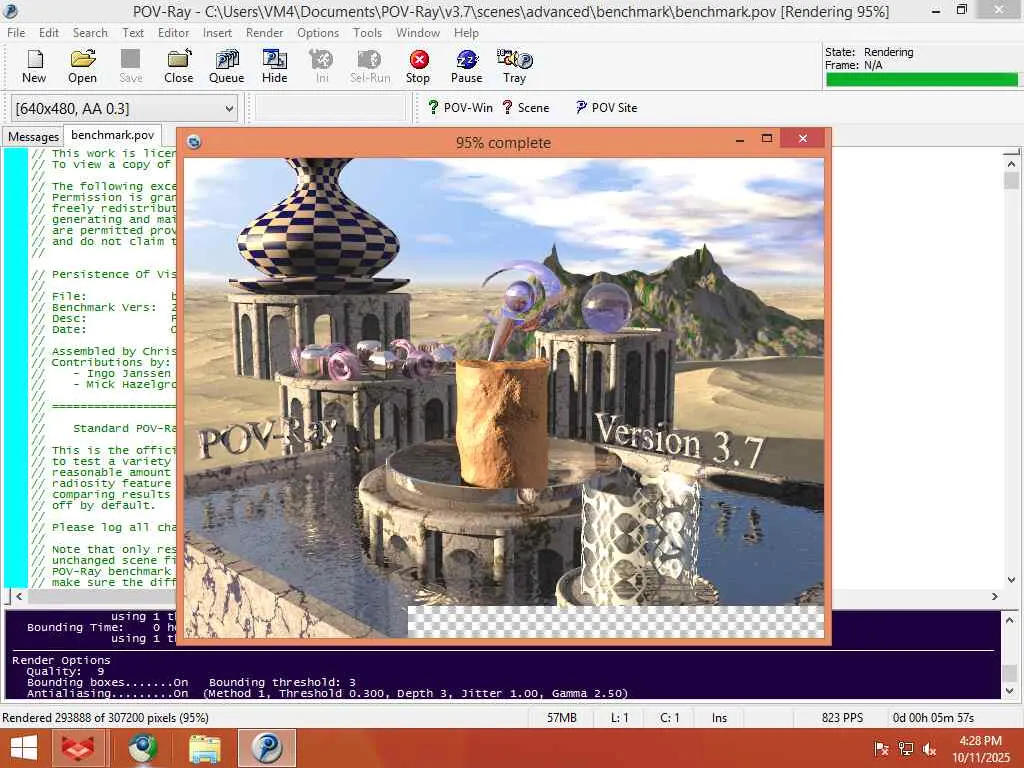This screenshot has width=1024, height=768.
Task: Click the Windows Start button
Action: coord(24,748)
